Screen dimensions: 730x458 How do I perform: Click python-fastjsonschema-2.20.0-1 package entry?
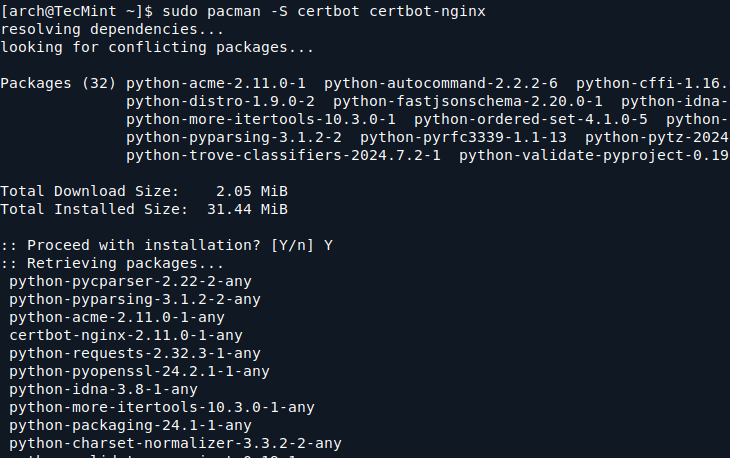[468, 101]
